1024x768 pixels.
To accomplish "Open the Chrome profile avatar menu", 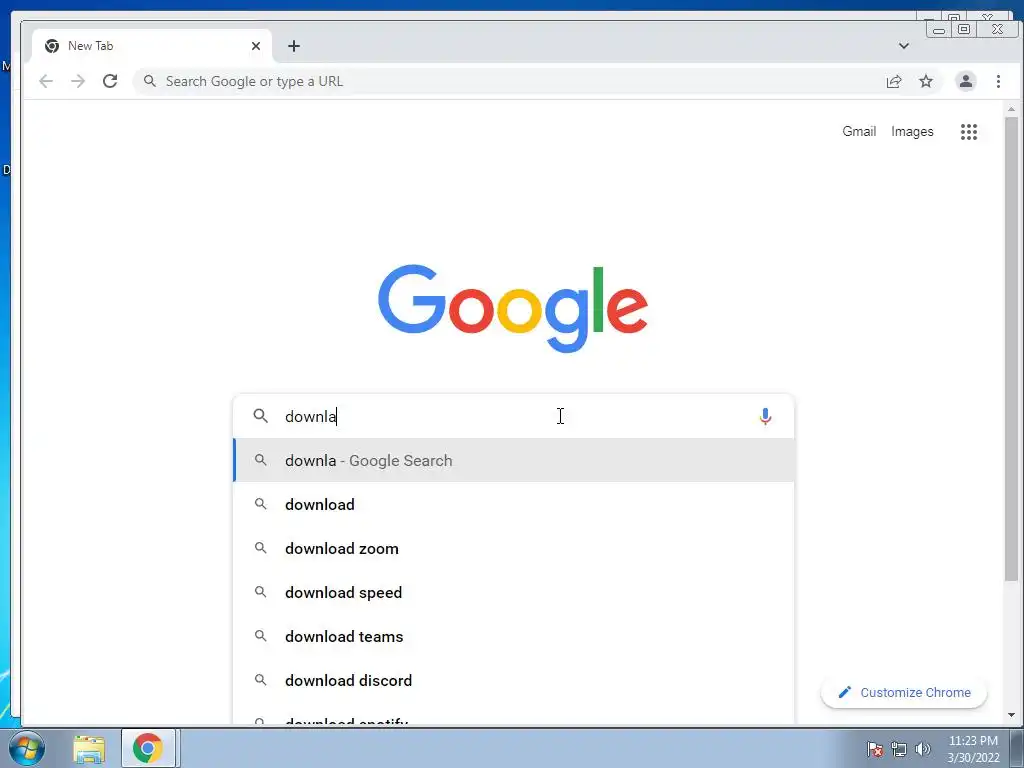I will [965, 81].
